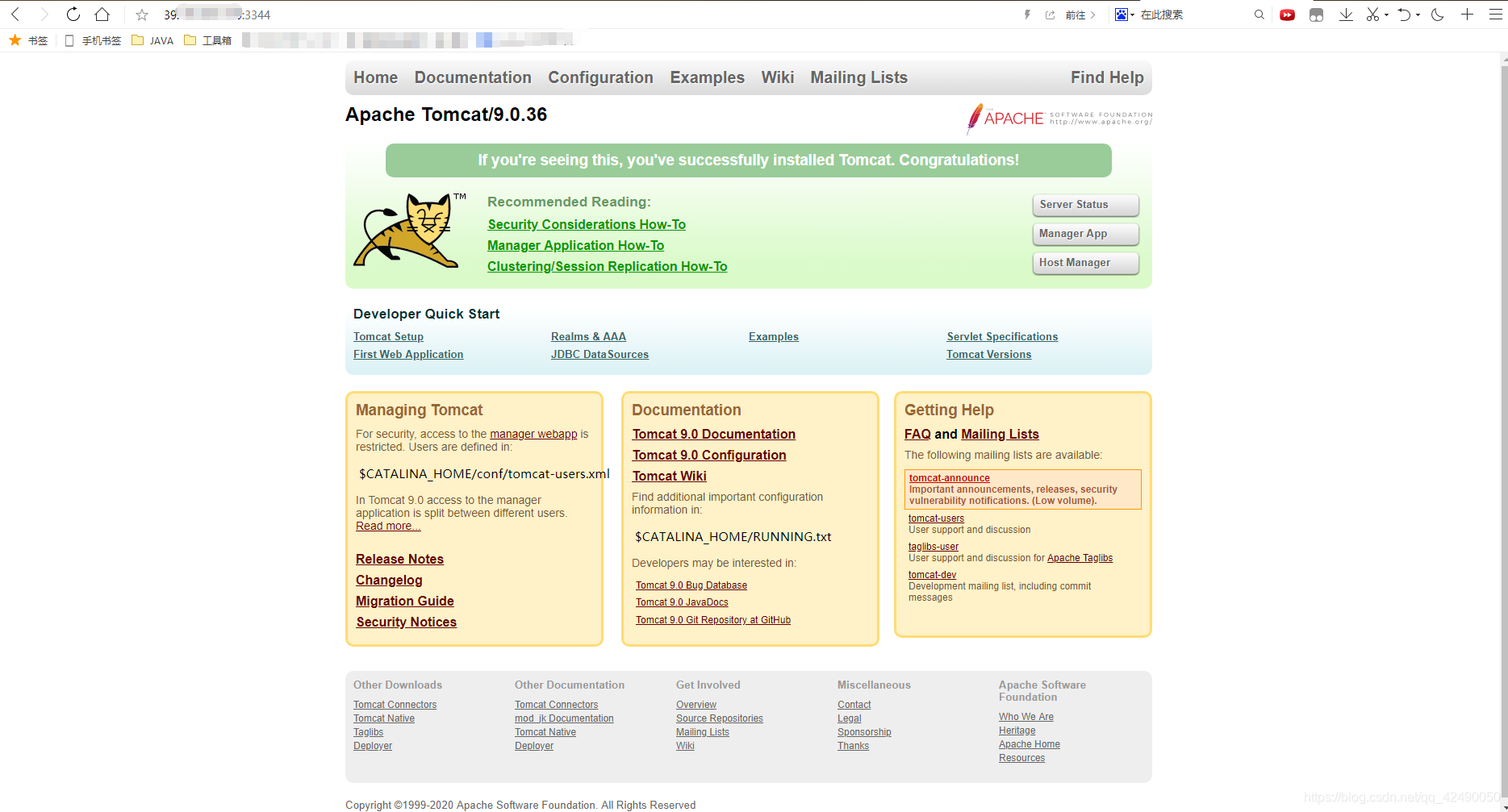Image resolution: width=1508 pixels, height=812 pixels.
Task: Switch to the Documentation tab
Action: (473, 77)
